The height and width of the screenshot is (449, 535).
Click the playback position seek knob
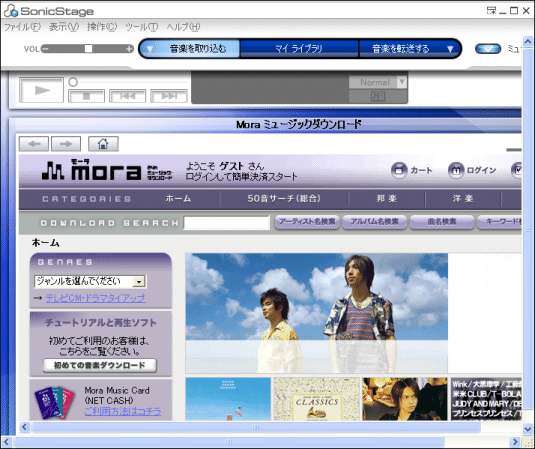pyautogui.click(x=73, y=82)
